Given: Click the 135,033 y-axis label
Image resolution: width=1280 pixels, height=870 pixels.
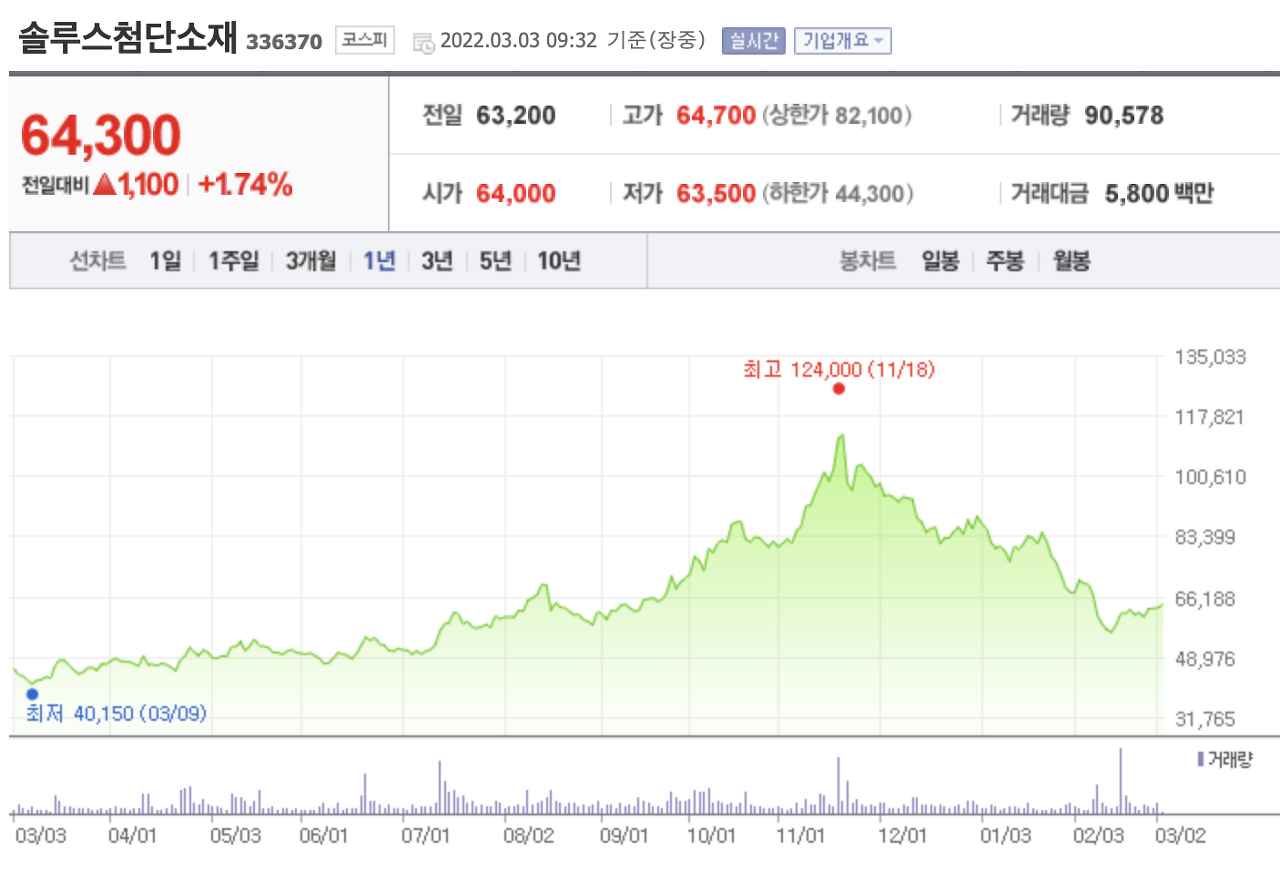Looking at the screenshot, I should [1210, 357].
